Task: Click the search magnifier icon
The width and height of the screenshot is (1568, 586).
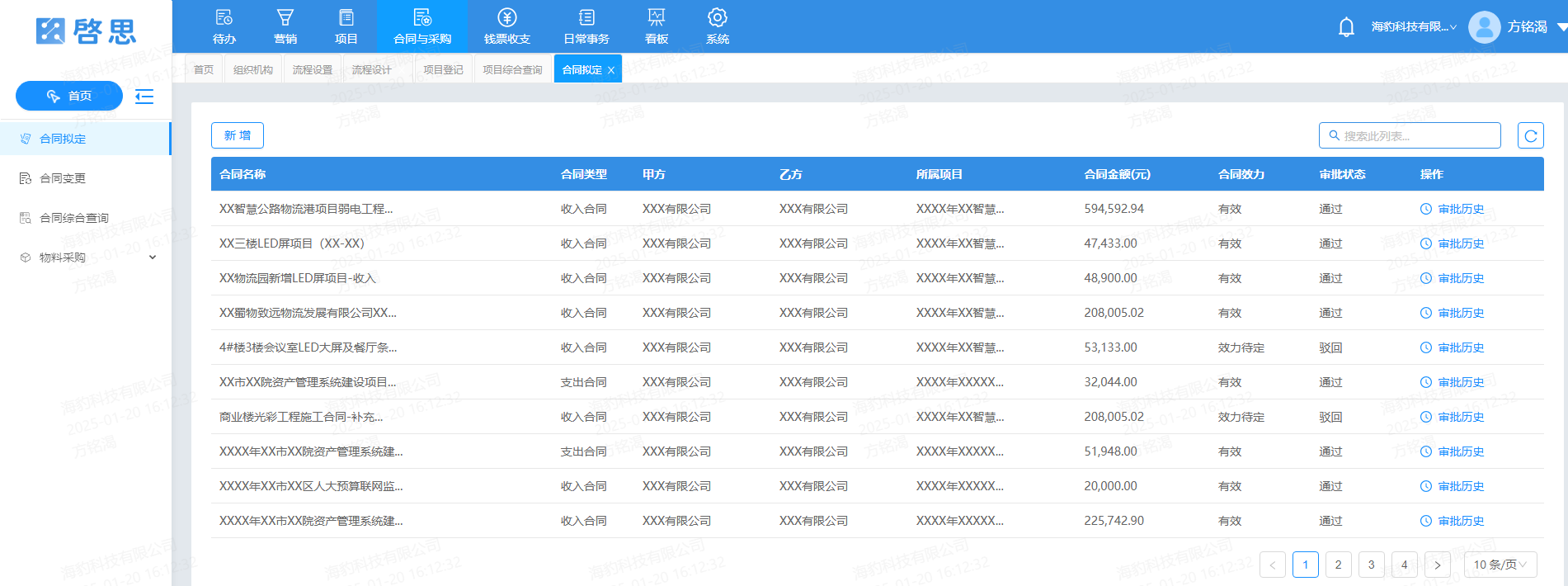Action: pyautogui.click(x=1334, y=135)
